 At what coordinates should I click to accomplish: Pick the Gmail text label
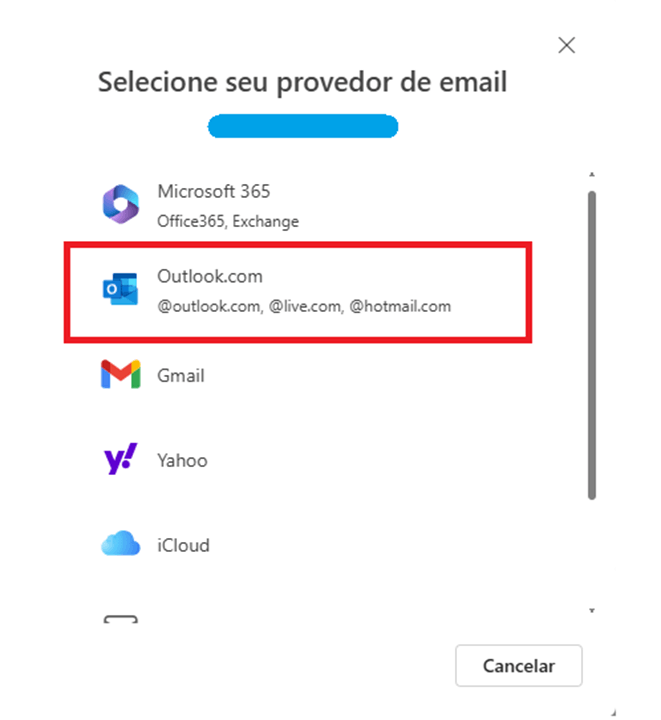(x=181, y=376)
